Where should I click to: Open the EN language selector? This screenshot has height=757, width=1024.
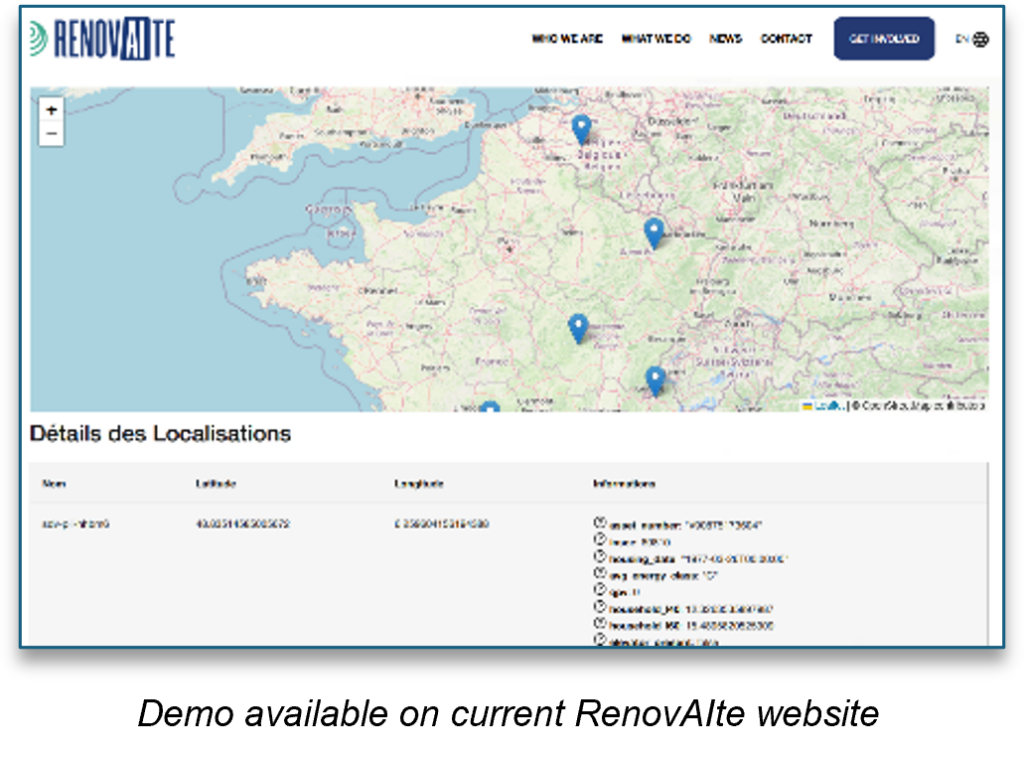(x=962, y=39)
